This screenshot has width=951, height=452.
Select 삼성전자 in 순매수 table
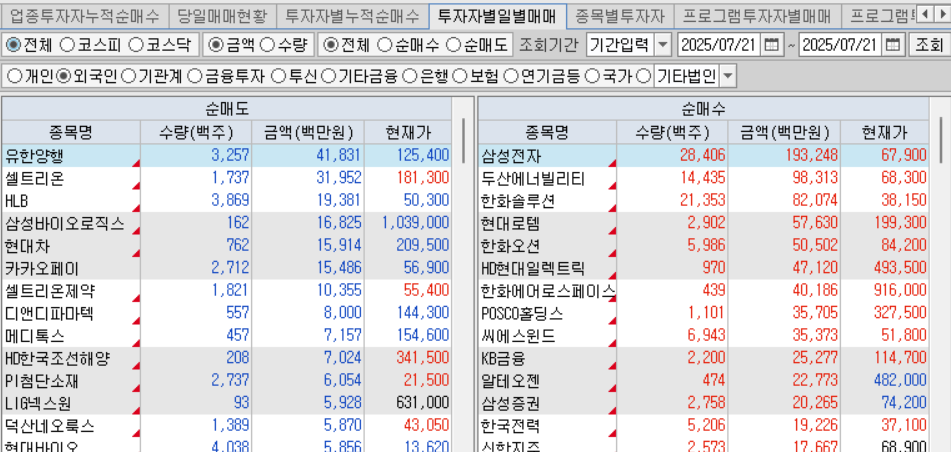pyautogui.click(x=703, y=156)
